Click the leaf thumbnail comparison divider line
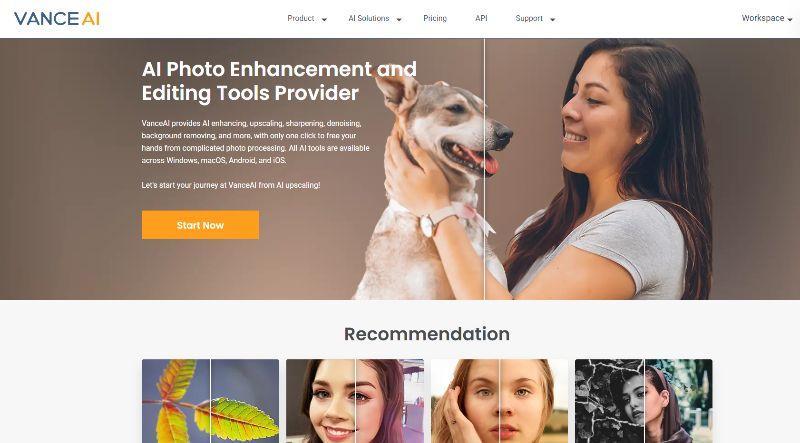Viewport: 800px width, 443px height. click(x=210, y=401)
